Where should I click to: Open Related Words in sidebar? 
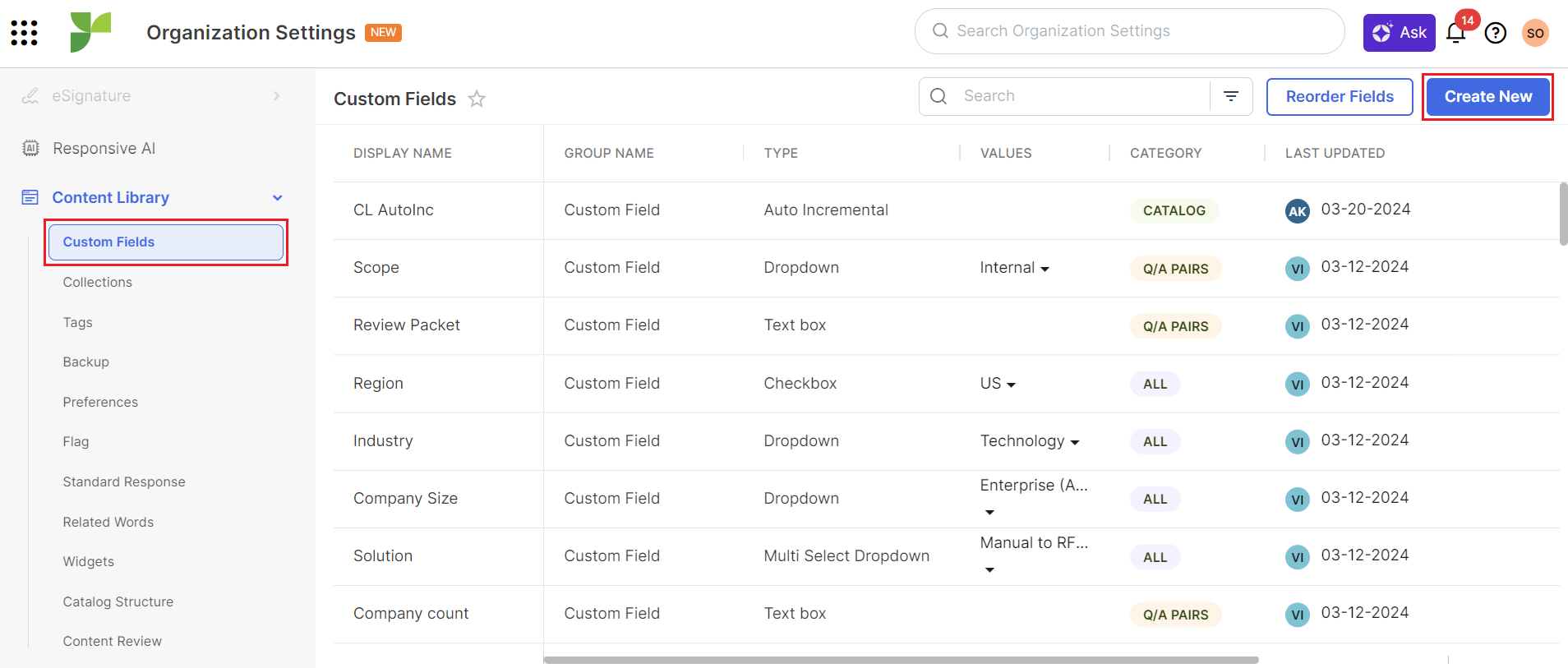[x=108, y=522]
